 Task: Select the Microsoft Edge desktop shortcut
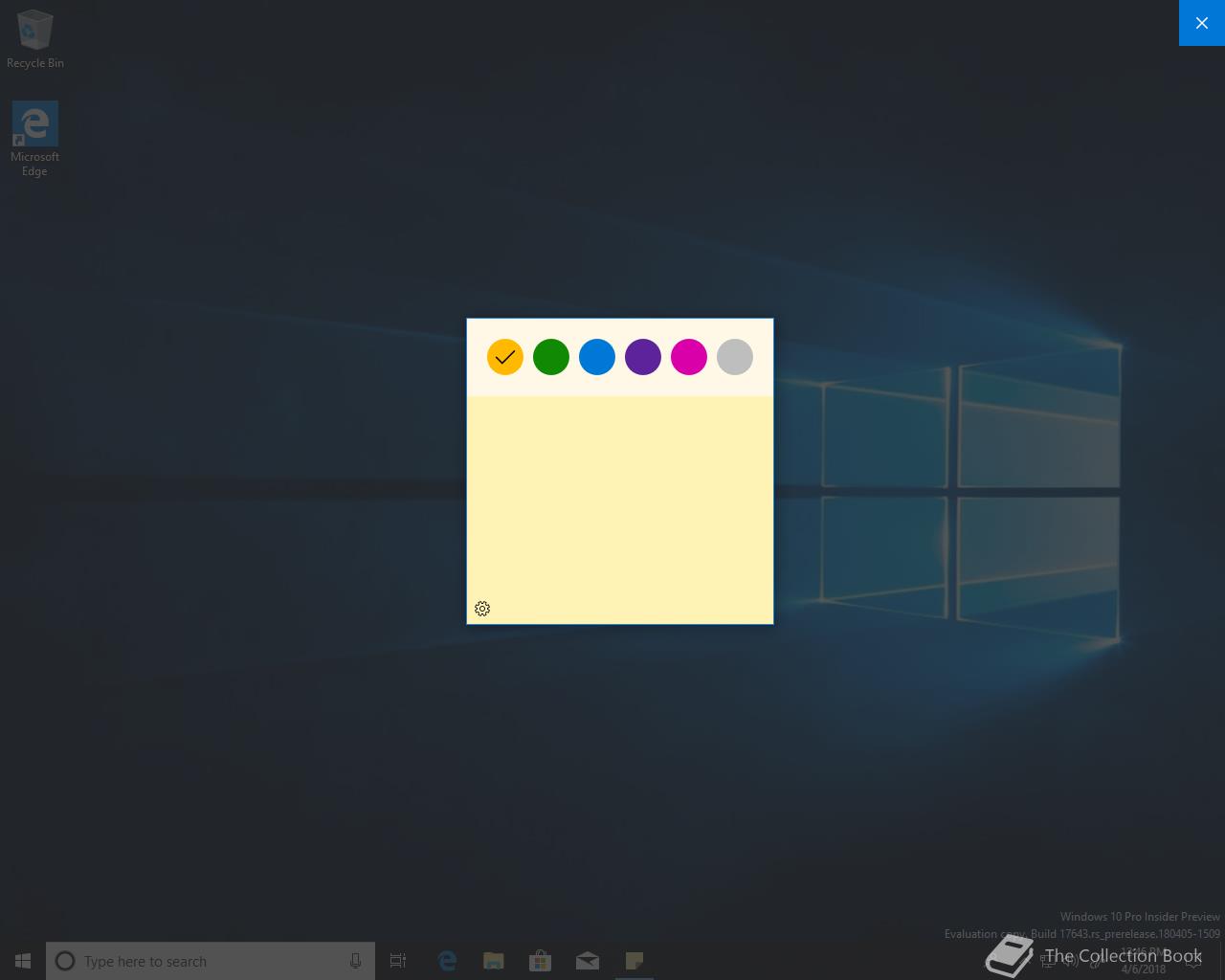34,140
